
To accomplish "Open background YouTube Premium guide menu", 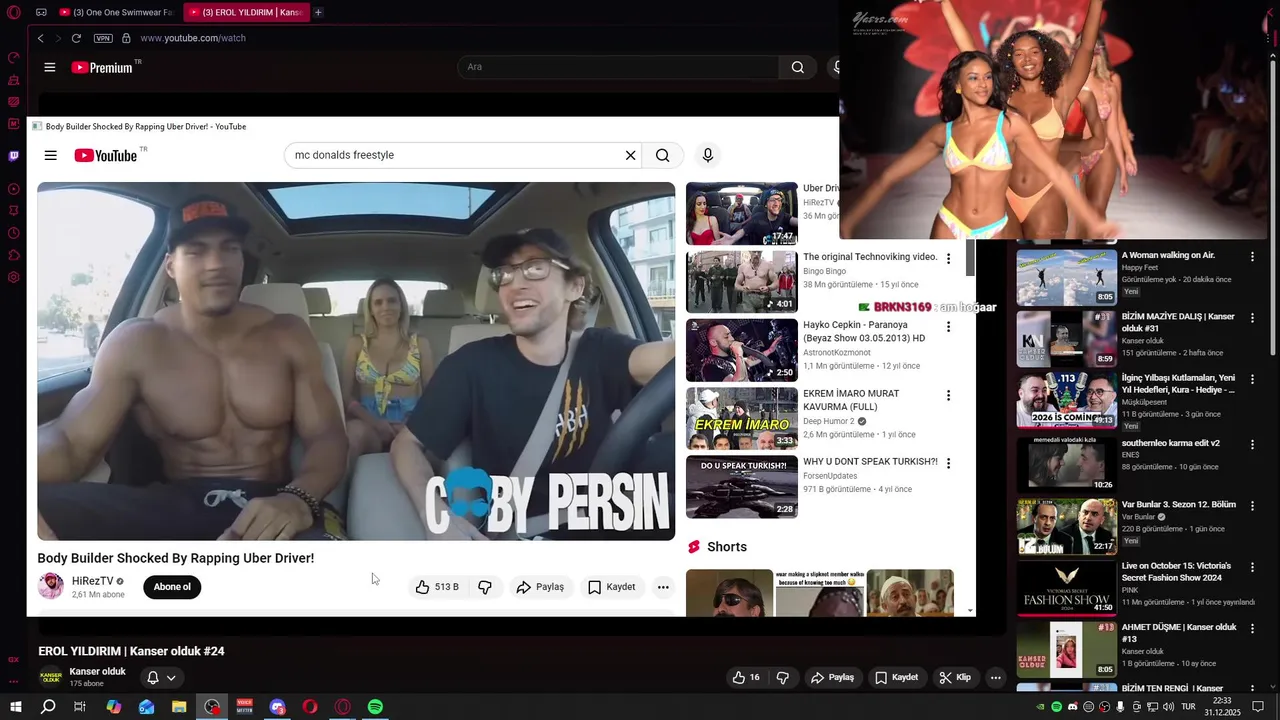I will point(49,67).
